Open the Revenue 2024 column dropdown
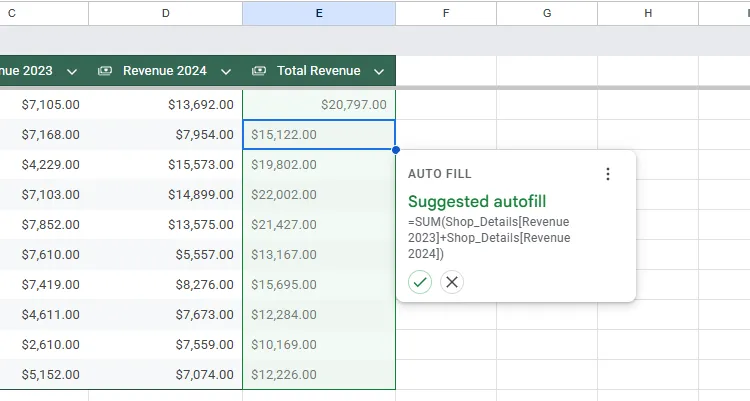Image resolution: width=750 pixels, height=401 pixels. (x=226, y=71)
